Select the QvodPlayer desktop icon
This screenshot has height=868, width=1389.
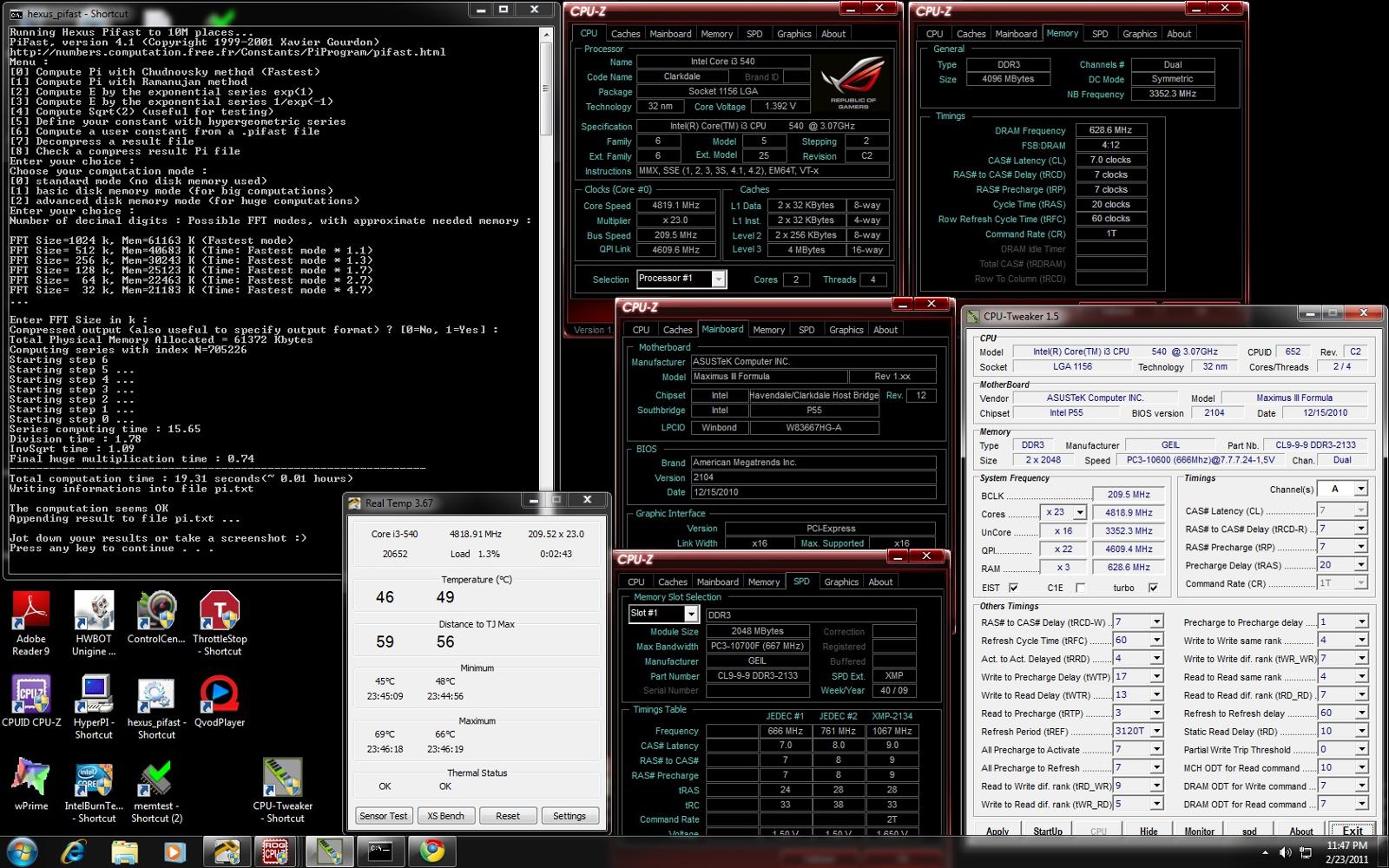(x=220, y=700)
